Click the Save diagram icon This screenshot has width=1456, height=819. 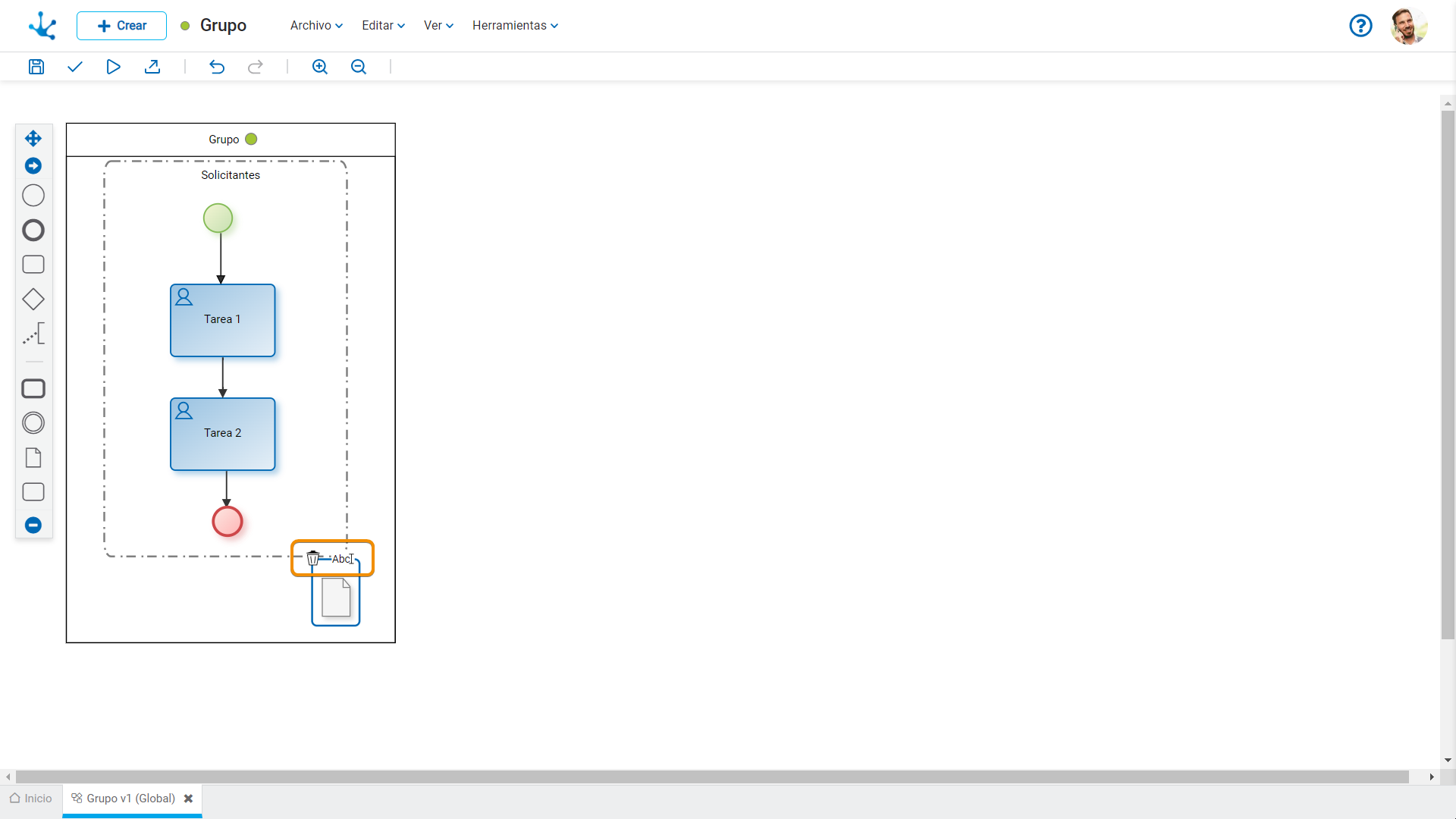click(x=36, y=67)
